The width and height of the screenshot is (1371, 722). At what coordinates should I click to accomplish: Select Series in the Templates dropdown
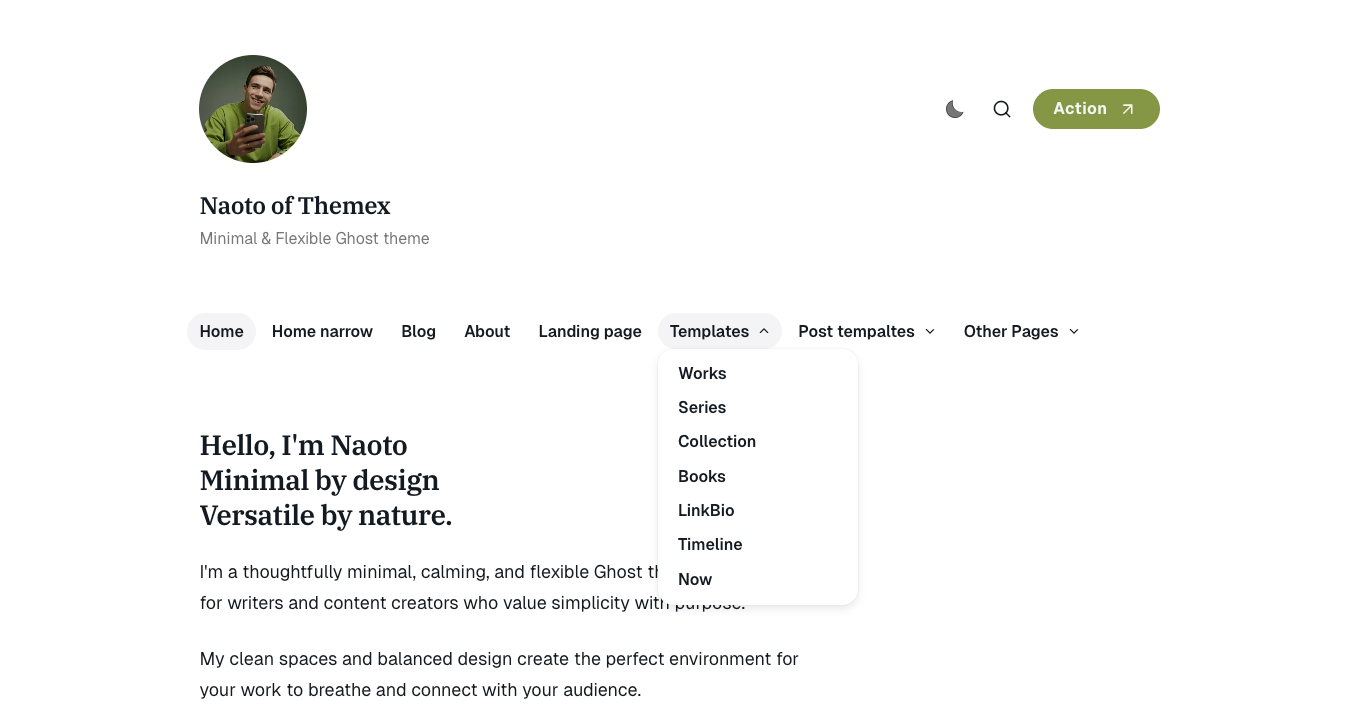point(702,407)
